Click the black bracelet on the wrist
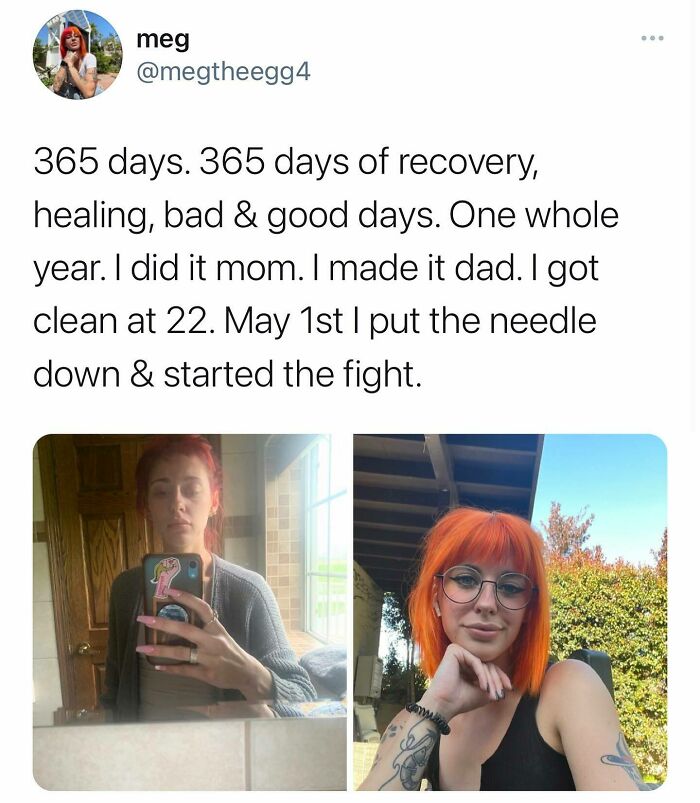 [428, 717]
